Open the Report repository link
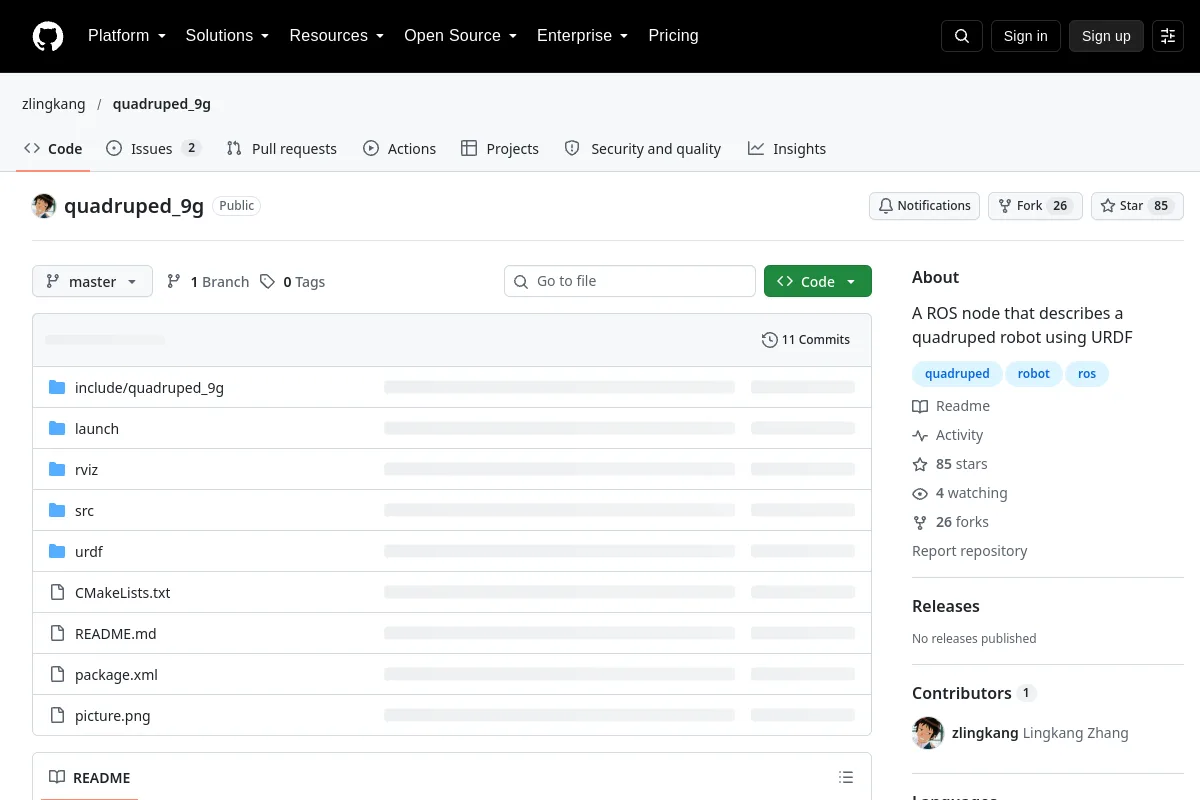Viewport: 1200px width, 800px height. pos(970,551)
